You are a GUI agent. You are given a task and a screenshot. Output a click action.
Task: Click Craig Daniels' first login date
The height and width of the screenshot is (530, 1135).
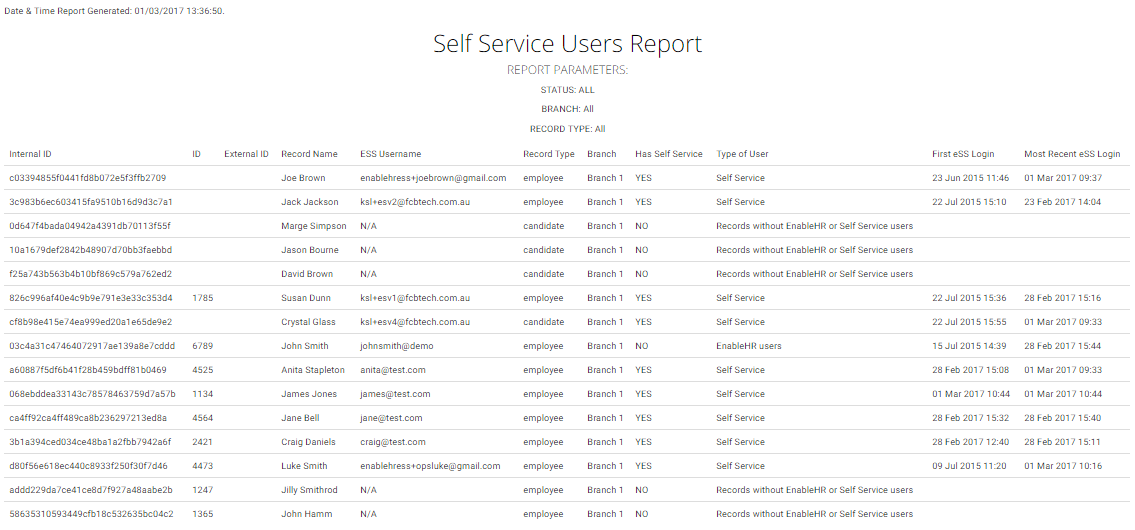point(969,442)
